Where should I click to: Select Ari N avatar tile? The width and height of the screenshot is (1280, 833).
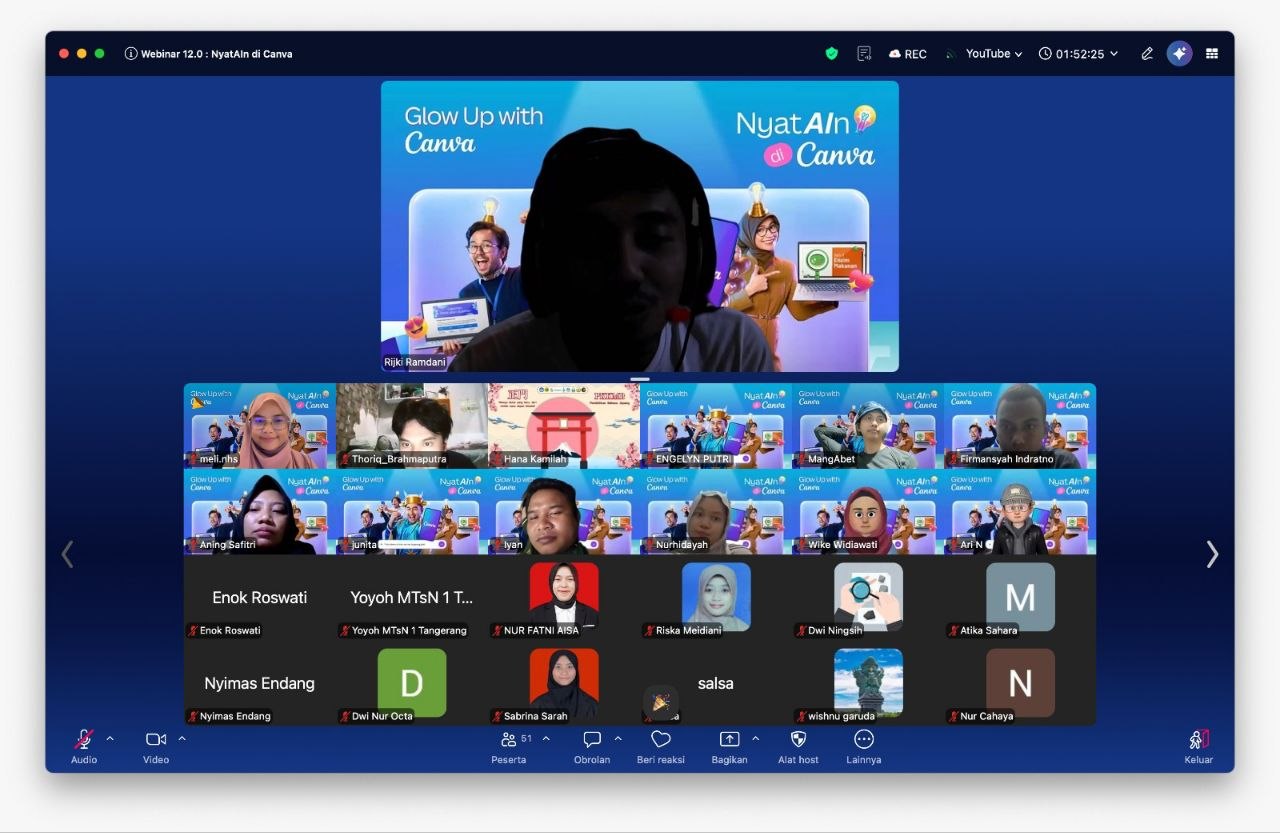pyautogui.click(x=1020, y=512)
